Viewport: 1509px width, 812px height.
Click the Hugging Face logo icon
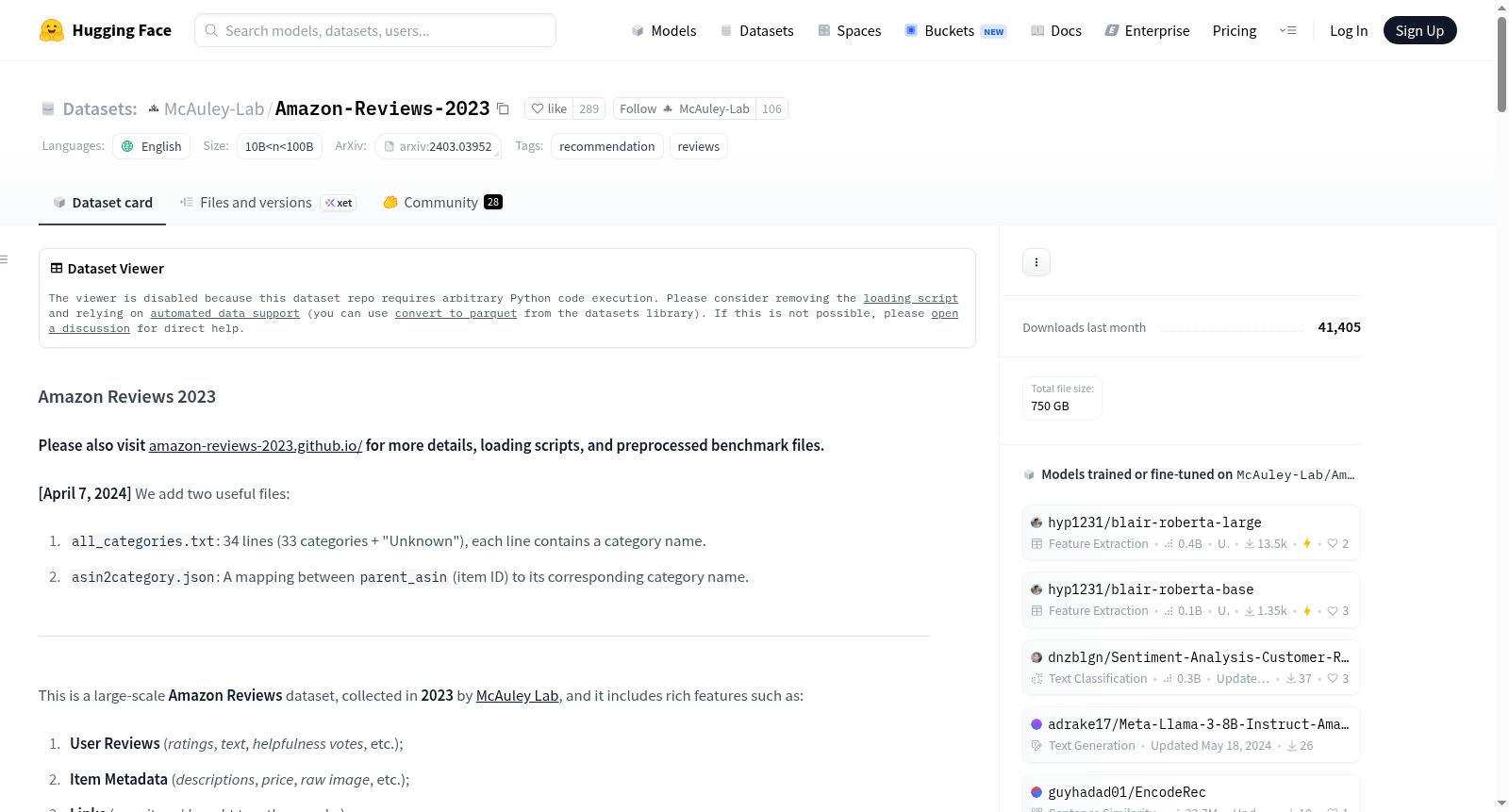pos(52,30)
